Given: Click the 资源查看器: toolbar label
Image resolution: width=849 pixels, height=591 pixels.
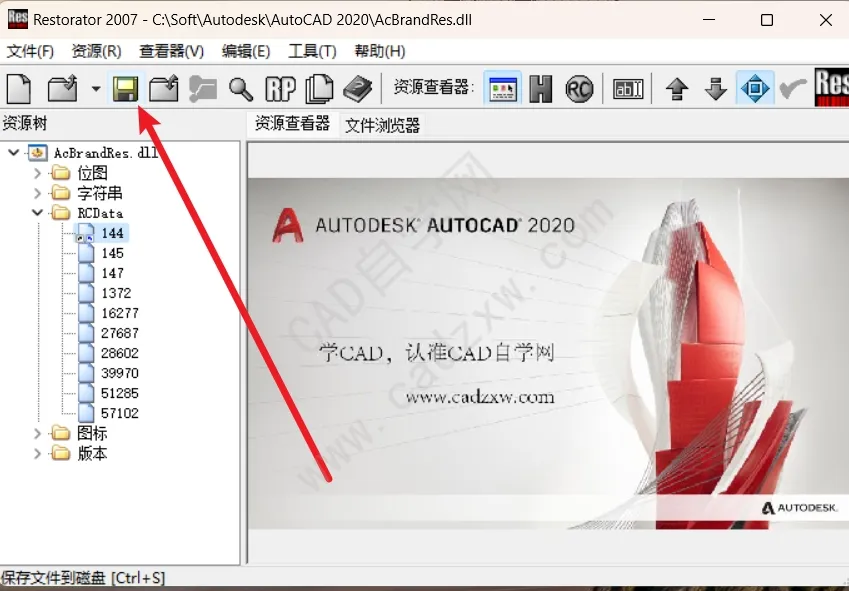Looking at the screenshot, I should [434, 87].
